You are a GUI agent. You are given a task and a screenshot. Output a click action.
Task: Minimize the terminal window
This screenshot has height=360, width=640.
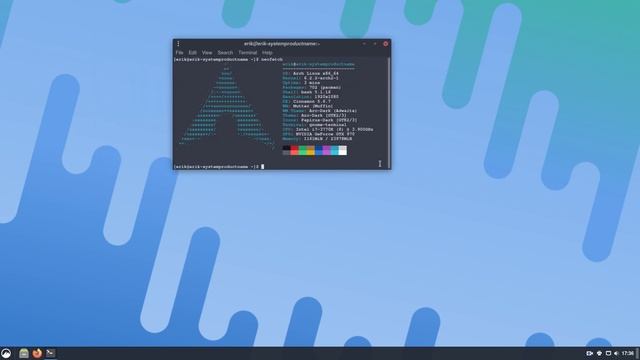click(364, 44)
